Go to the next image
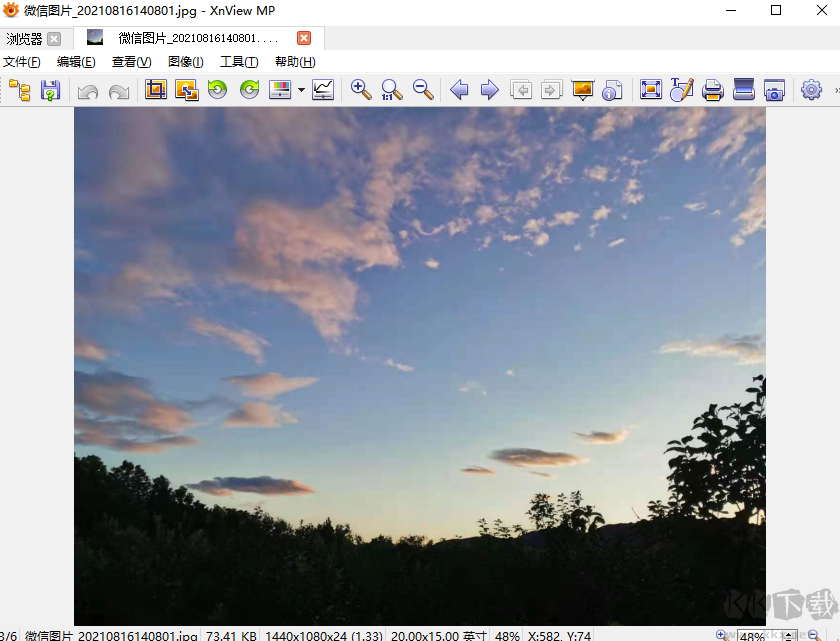 489,90
